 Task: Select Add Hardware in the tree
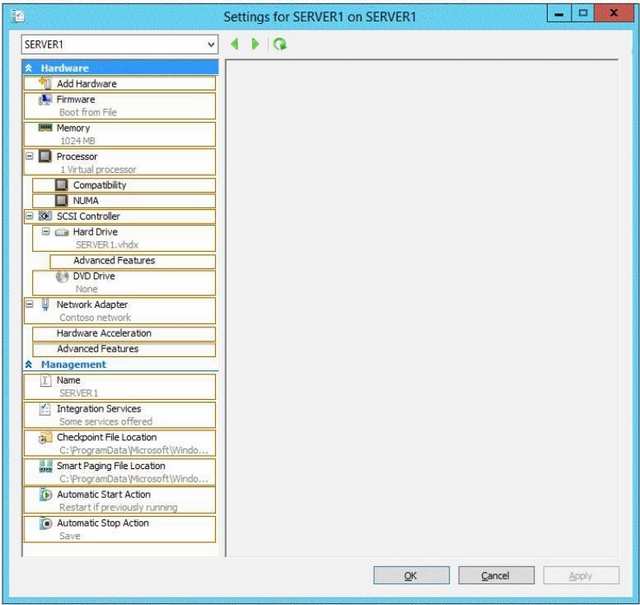coord(120,83)
